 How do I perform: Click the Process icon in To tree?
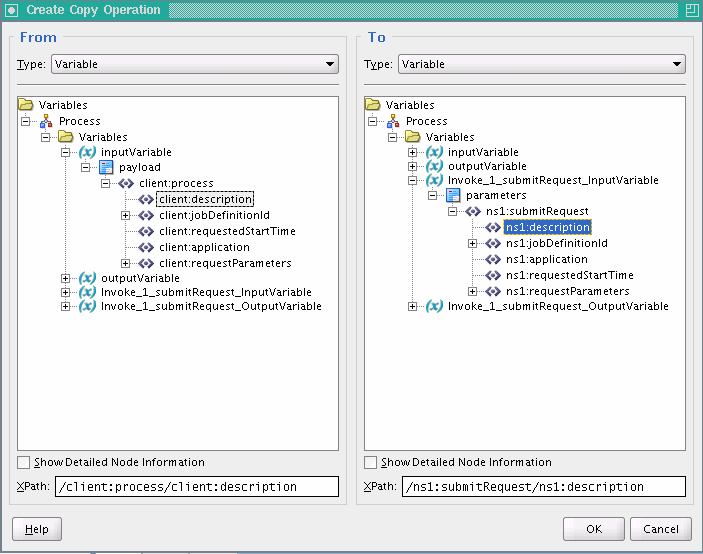coord(393,121)
